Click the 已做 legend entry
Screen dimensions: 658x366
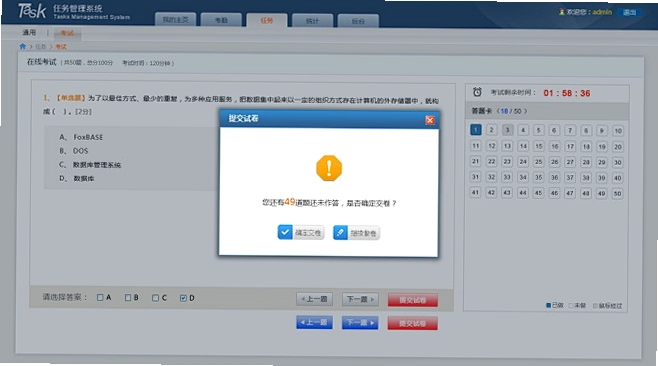point(555,305)
